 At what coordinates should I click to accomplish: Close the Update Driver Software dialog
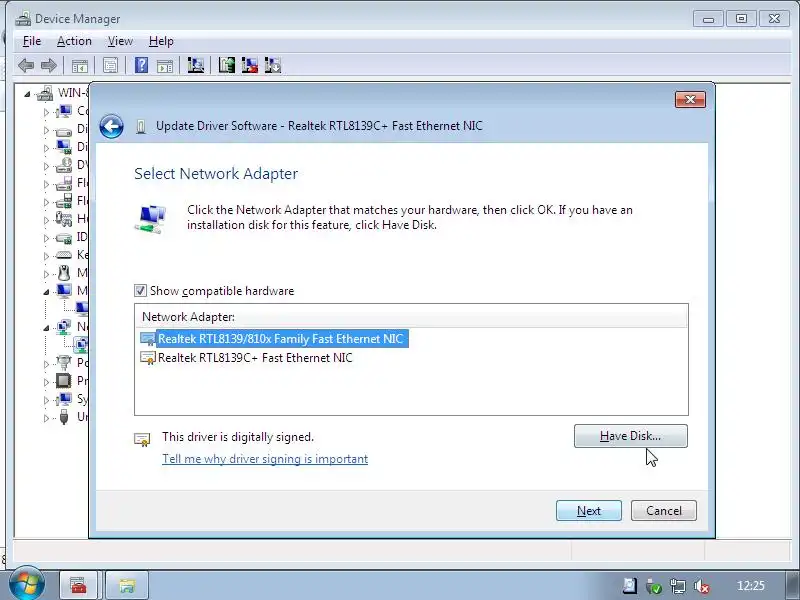pyautogui.click(x=690, y=99)
